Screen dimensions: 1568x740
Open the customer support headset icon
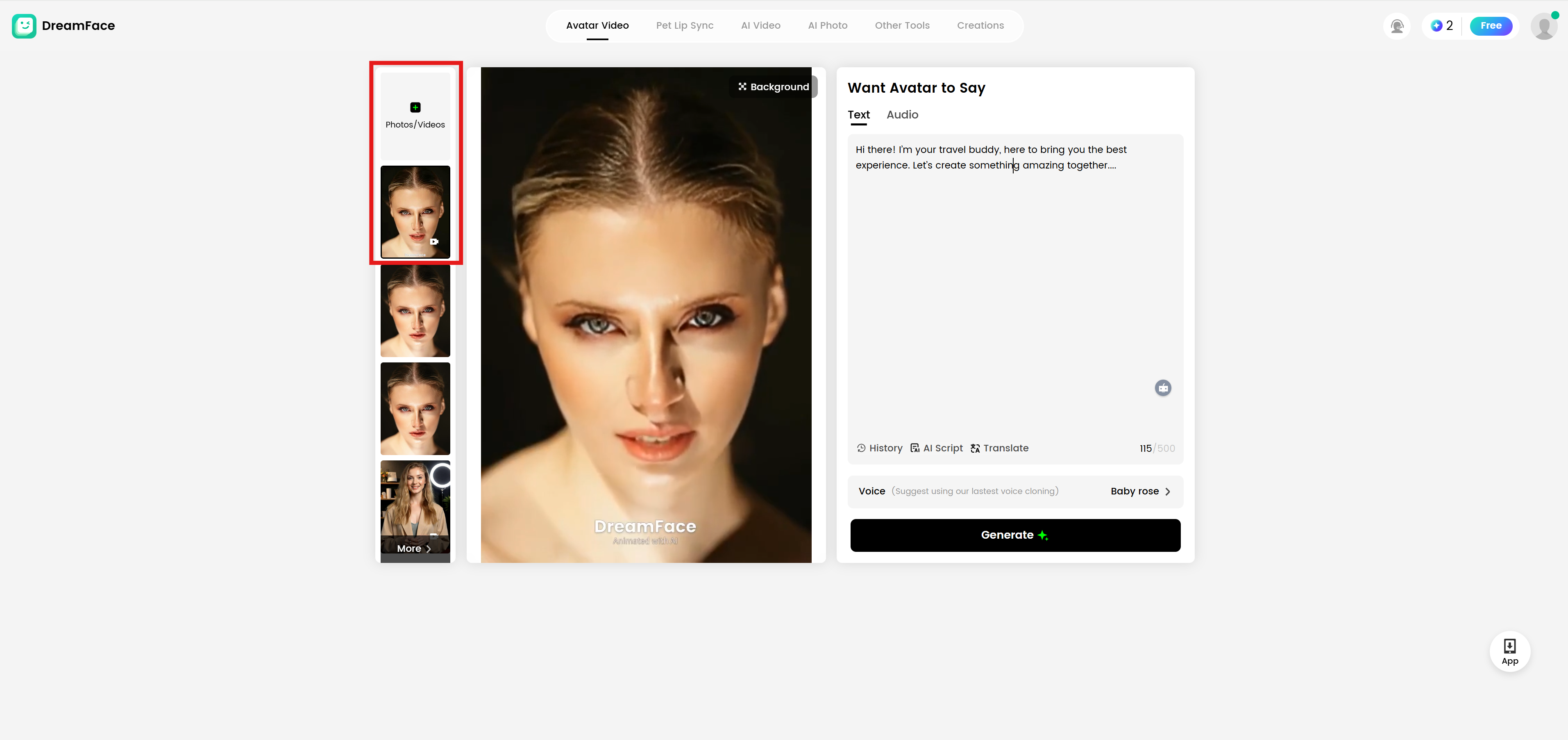(1396, 25)
